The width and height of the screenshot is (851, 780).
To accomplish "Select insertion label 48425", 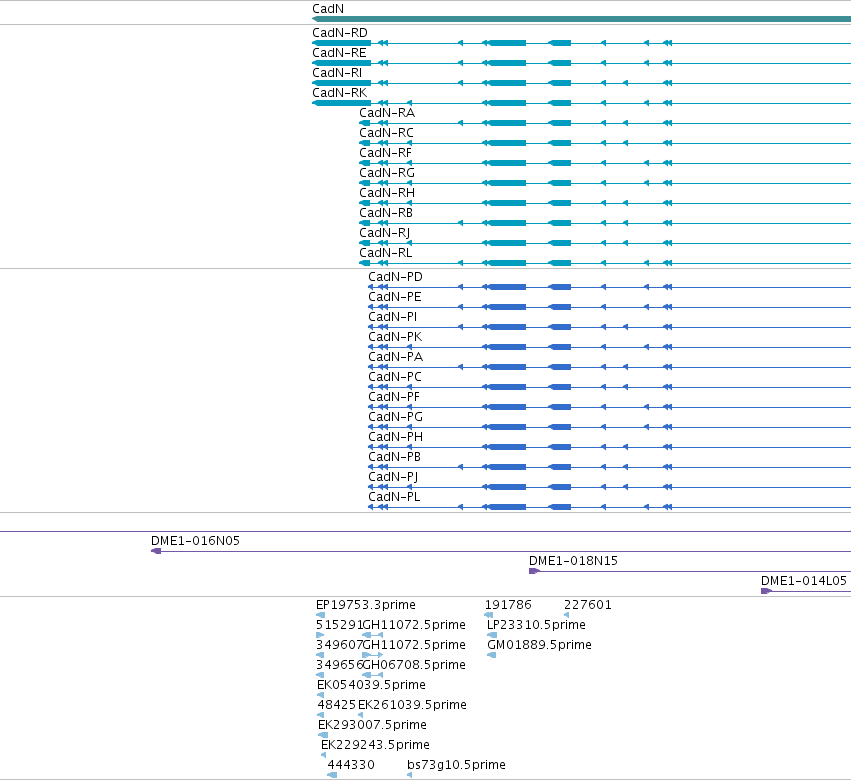I will click(x=336, y=706).
